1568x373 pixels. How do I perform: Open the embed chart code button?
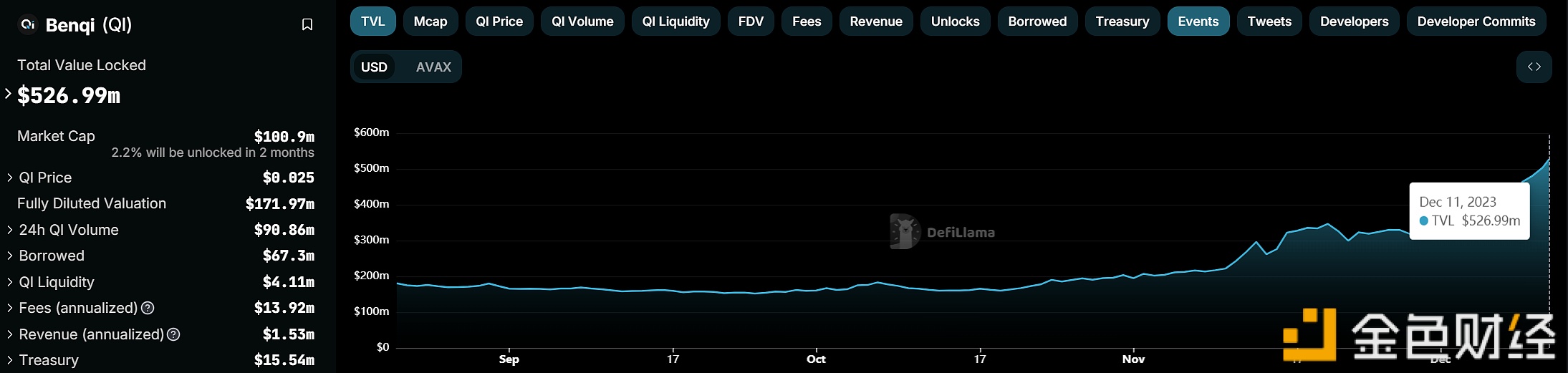tap(1534, 67)
